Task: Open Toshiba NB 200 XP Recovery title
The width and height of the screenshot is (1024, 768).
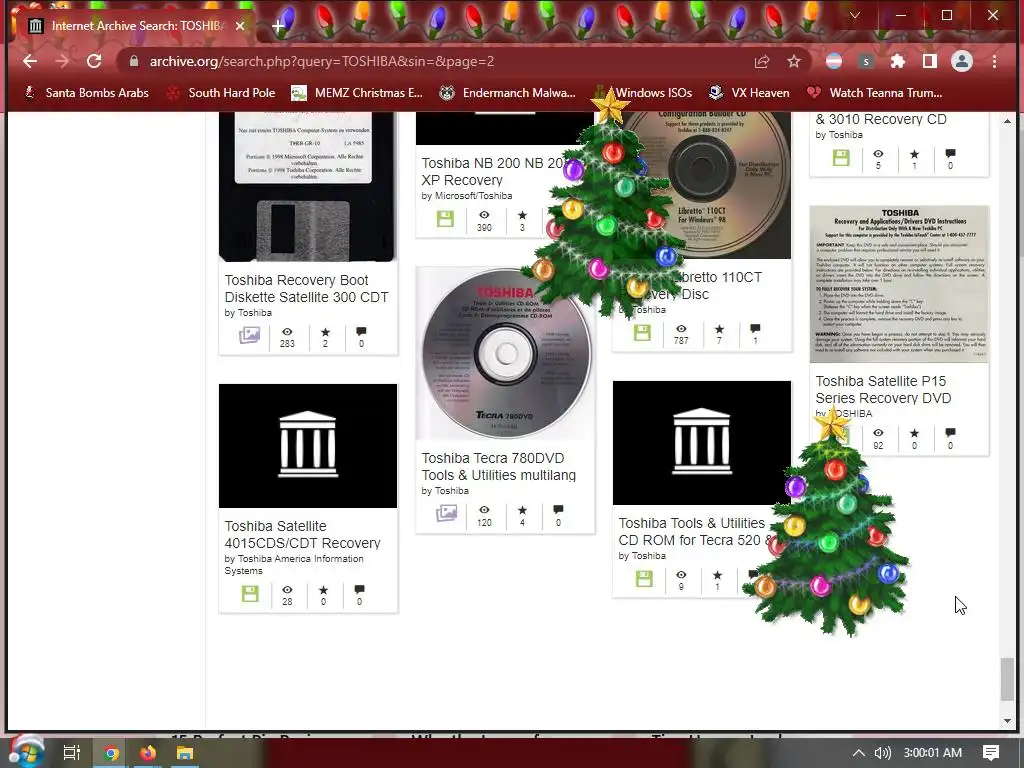Action: pyautogui.click(x=490, y=172)
